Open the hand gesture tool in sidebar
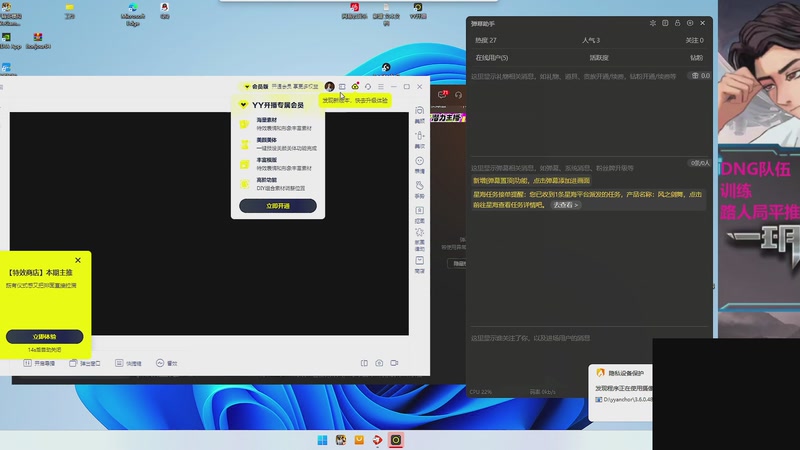 [x=419, y=189]
